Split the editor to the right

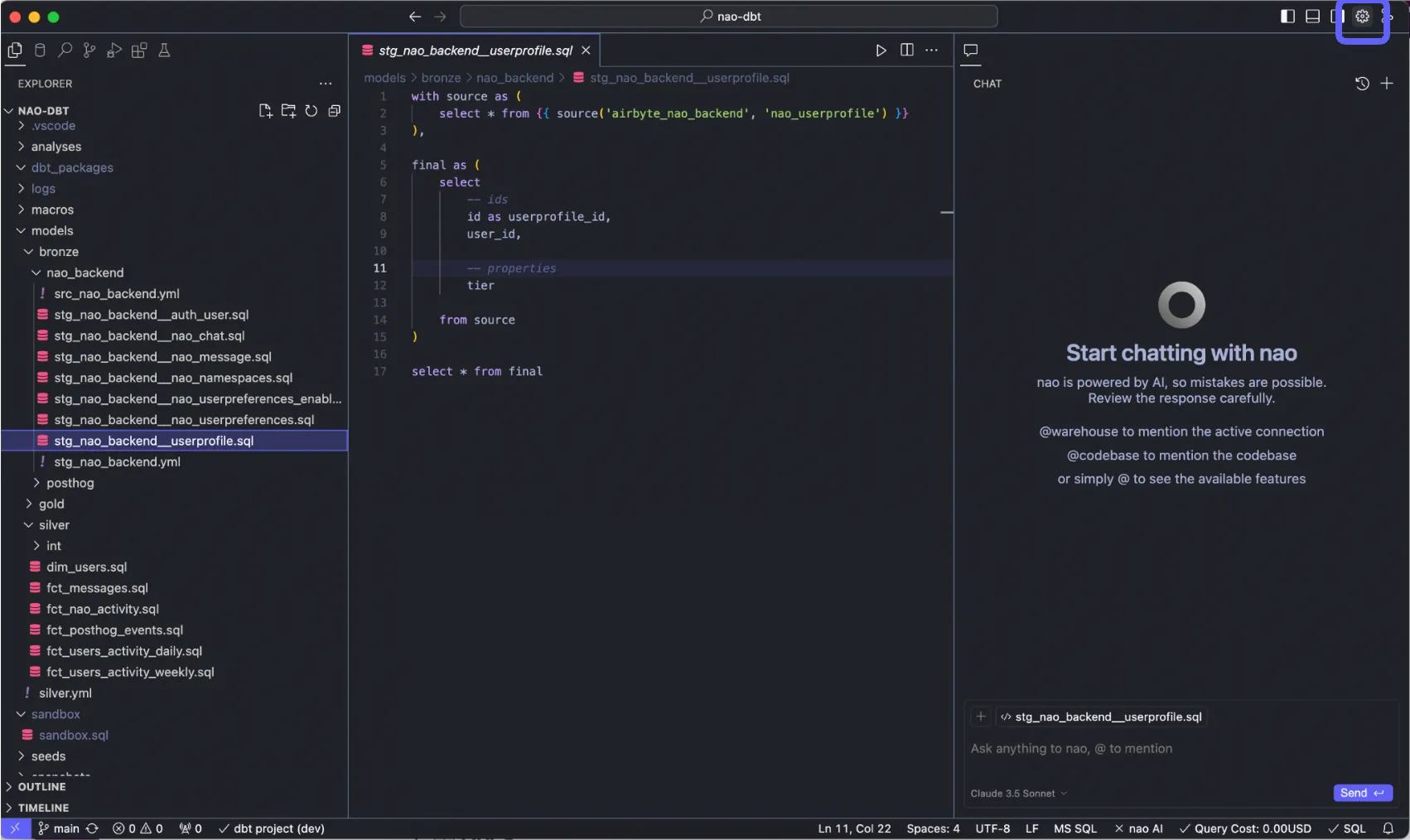[907, 51]
